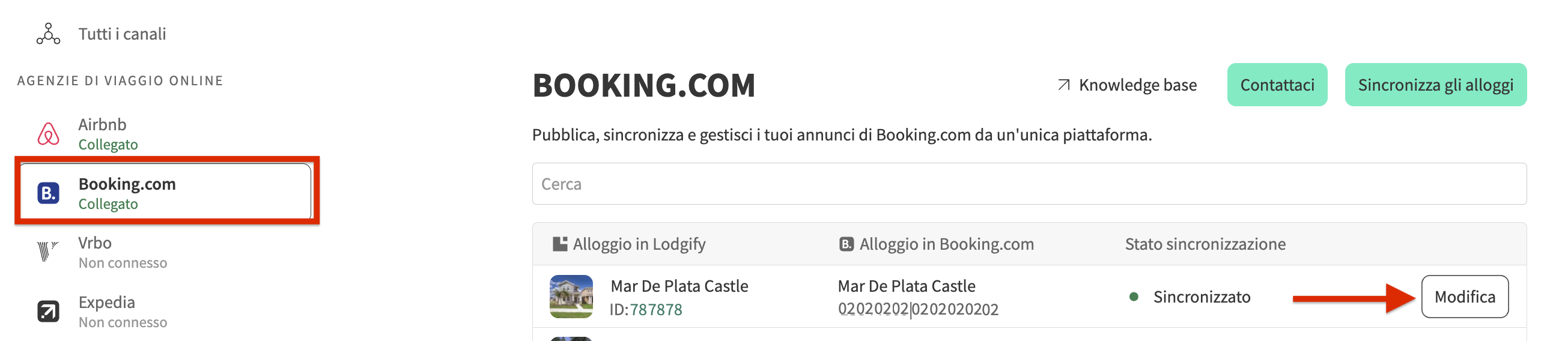Open the Tutti i canali section

tap(122, 34)
